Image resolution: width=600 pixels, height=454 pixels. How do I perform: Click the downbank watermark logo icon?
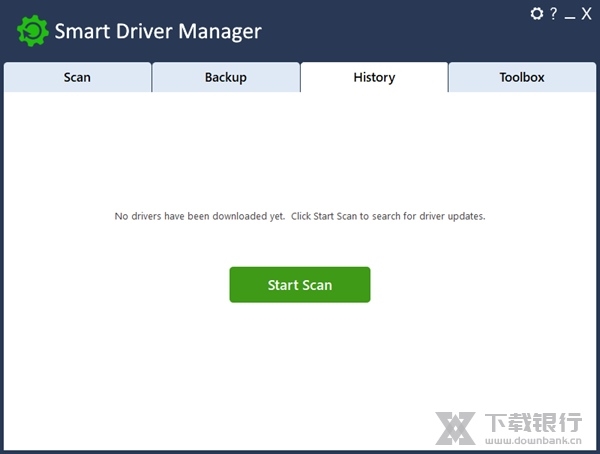pos(457,429)
